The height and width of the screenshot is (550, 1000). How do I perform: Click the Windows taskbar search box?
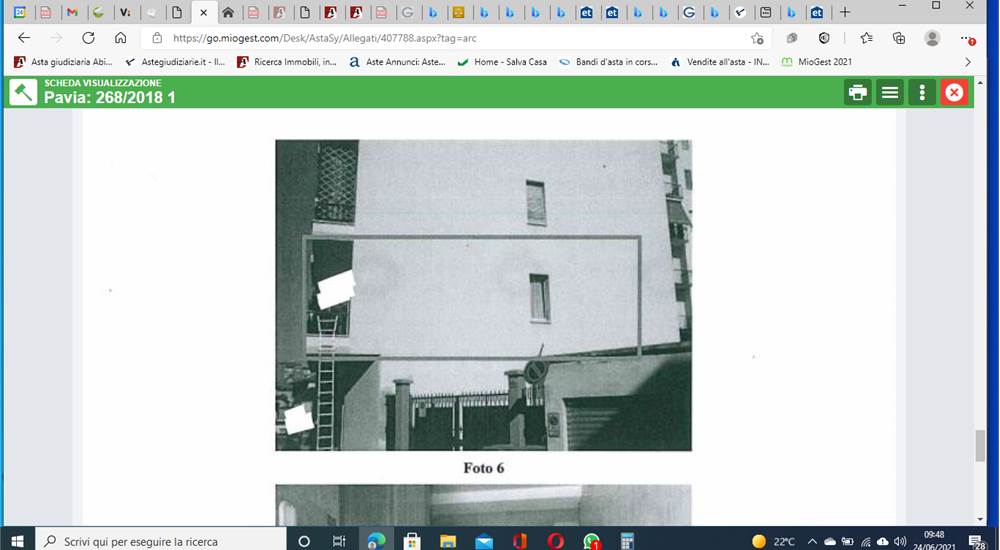click(x=161, y=541)
